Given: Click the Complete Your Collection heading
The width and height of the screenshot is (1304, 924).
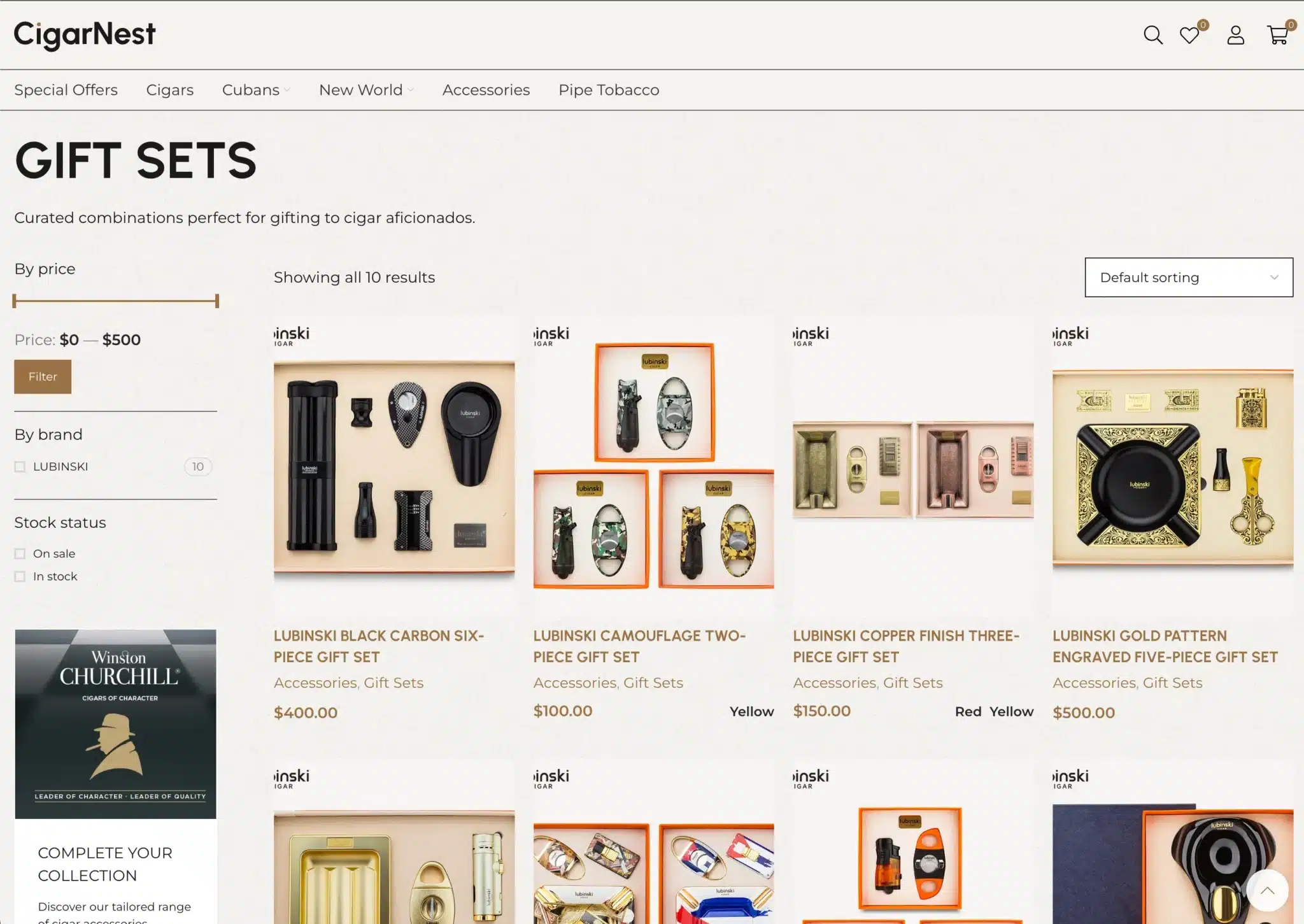Looking at the screenshot, I should (x=105, y=864).
